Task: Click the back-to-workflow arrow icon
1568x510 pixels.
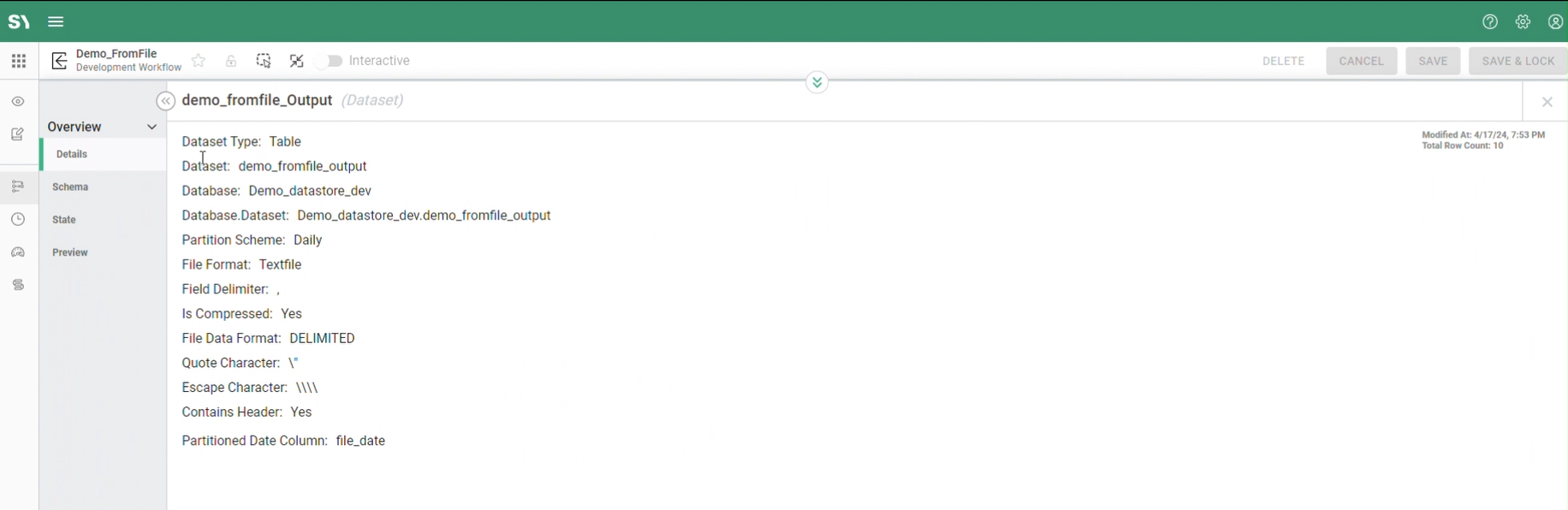Action: 59,61
